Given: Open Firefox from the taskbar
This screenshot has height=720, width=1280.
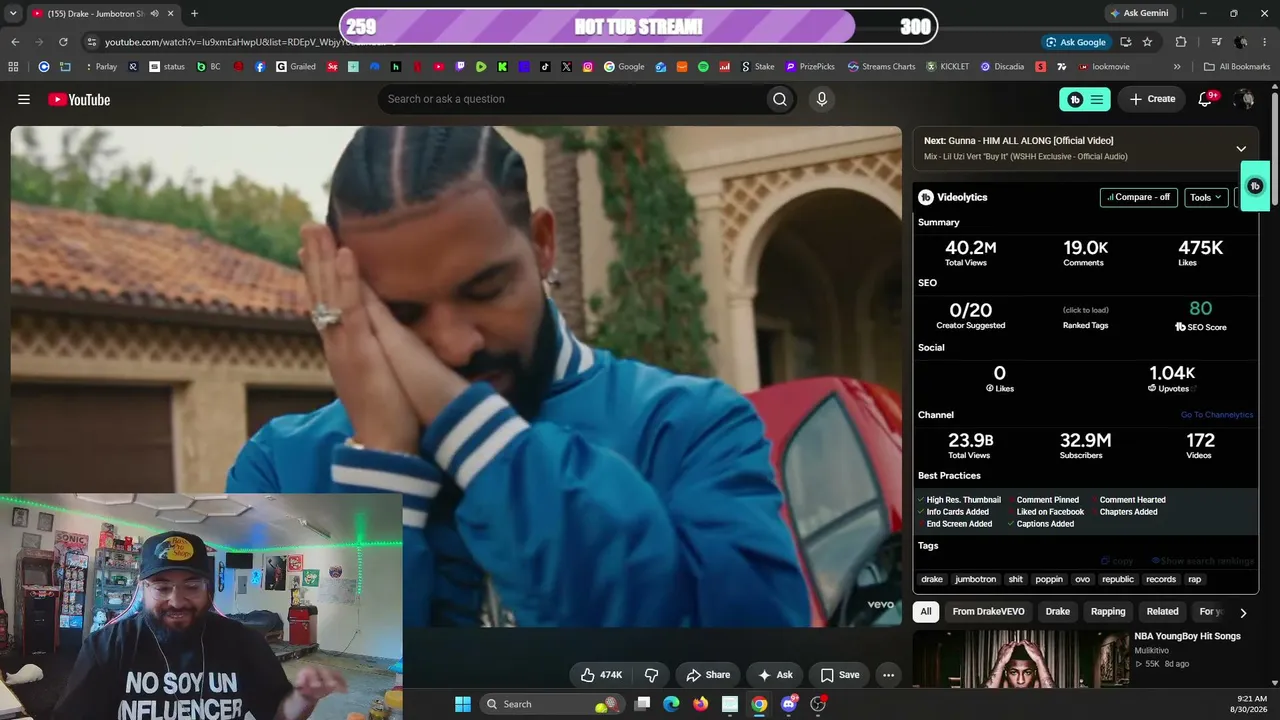Looking at the screenshot, I should pyautogui.click(x=701, y=704).
